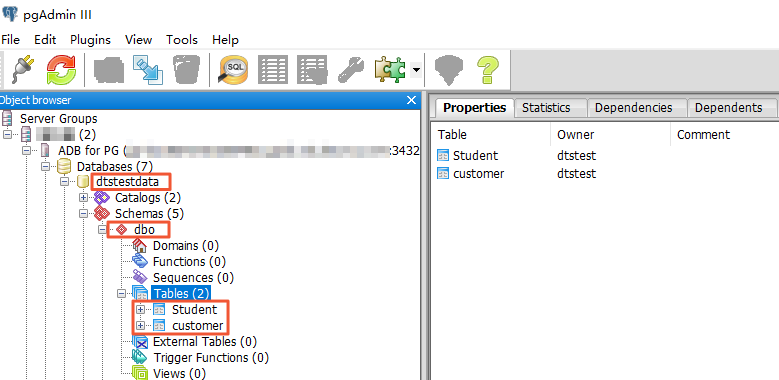
Task: Click the drop object trash icon
Action: coord(186,70)
